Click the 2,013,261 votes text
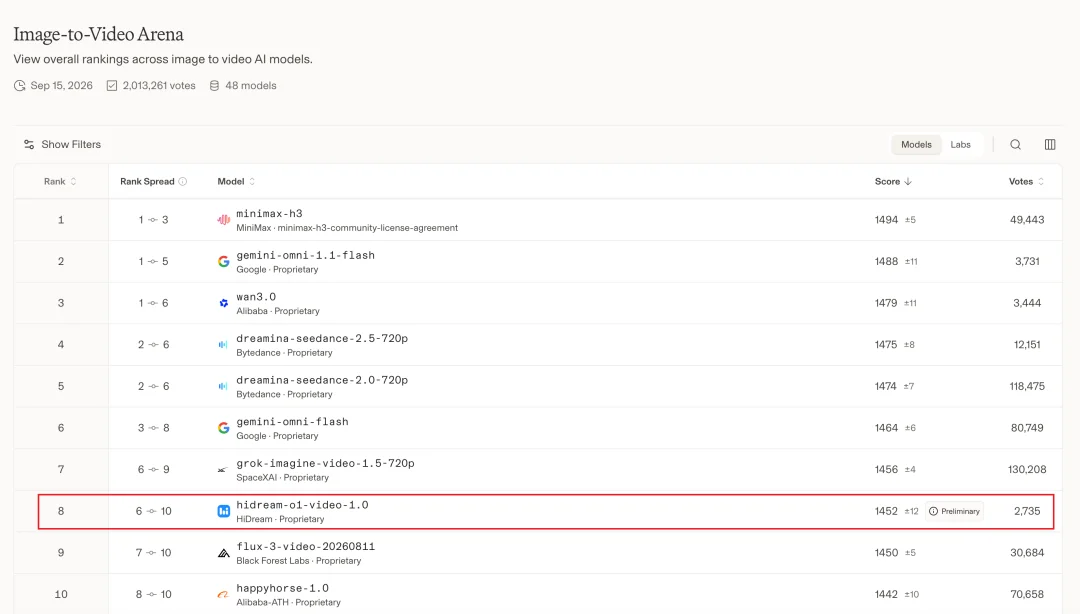The width and height of the screenshot is (1080, 614). coord(159,85)
